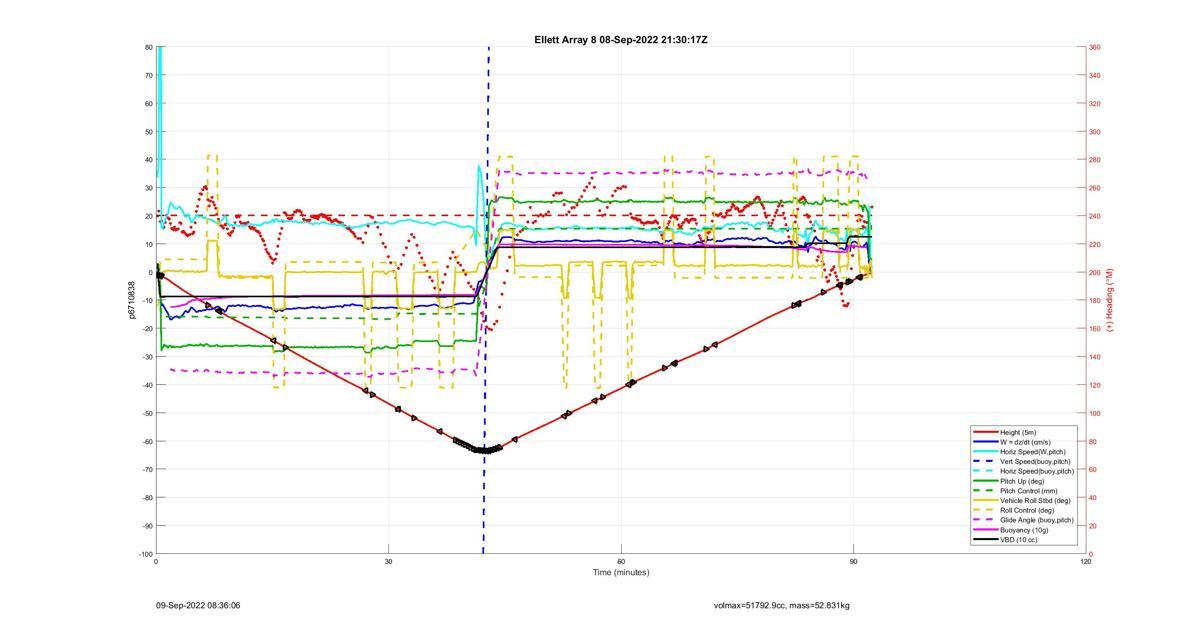Click the right axis tick label '180'
Image resolution: width=1200 pixels, height=622 pixels.
1095,300
